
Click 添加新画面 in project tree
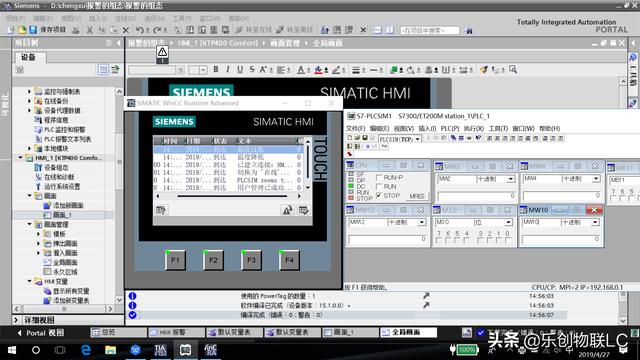pos(68,205)
